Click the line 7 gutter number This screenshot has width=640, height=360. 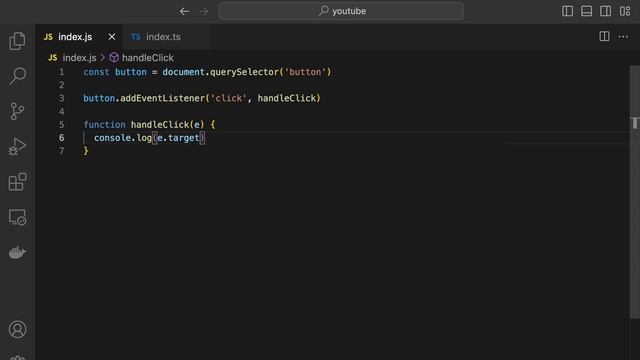pos(61,151)
